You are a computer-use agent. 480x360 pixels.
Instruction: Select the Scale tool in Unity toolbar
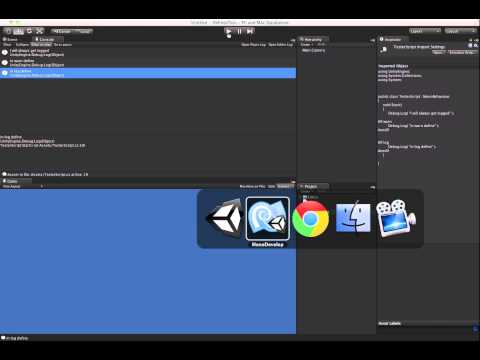tap(40, 31)
